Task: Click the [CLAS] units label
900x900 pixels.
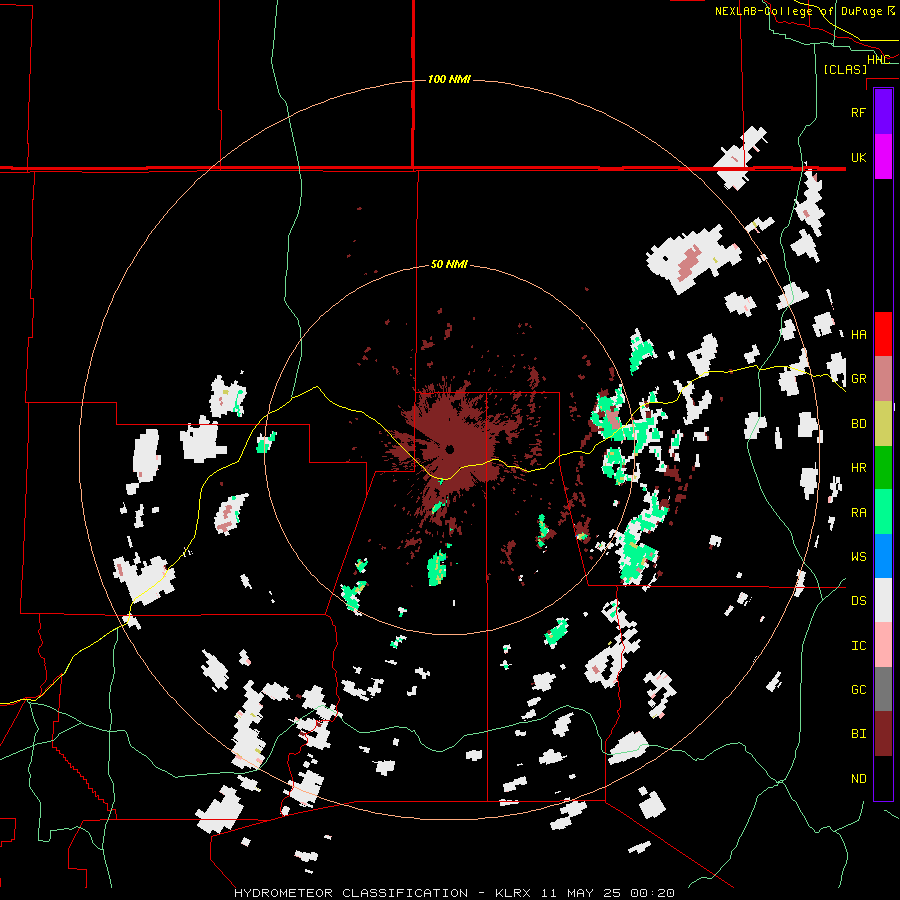Action: 845,69
